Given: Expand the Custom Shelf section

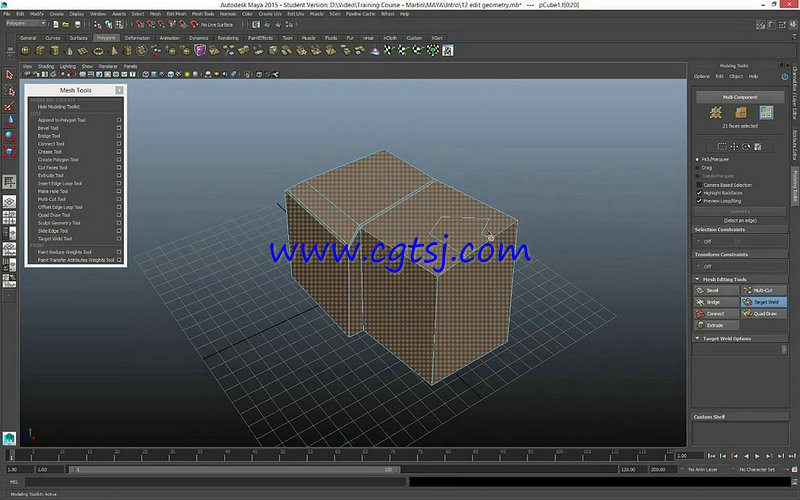Looking at the screenshot, I should coord(709,417).
